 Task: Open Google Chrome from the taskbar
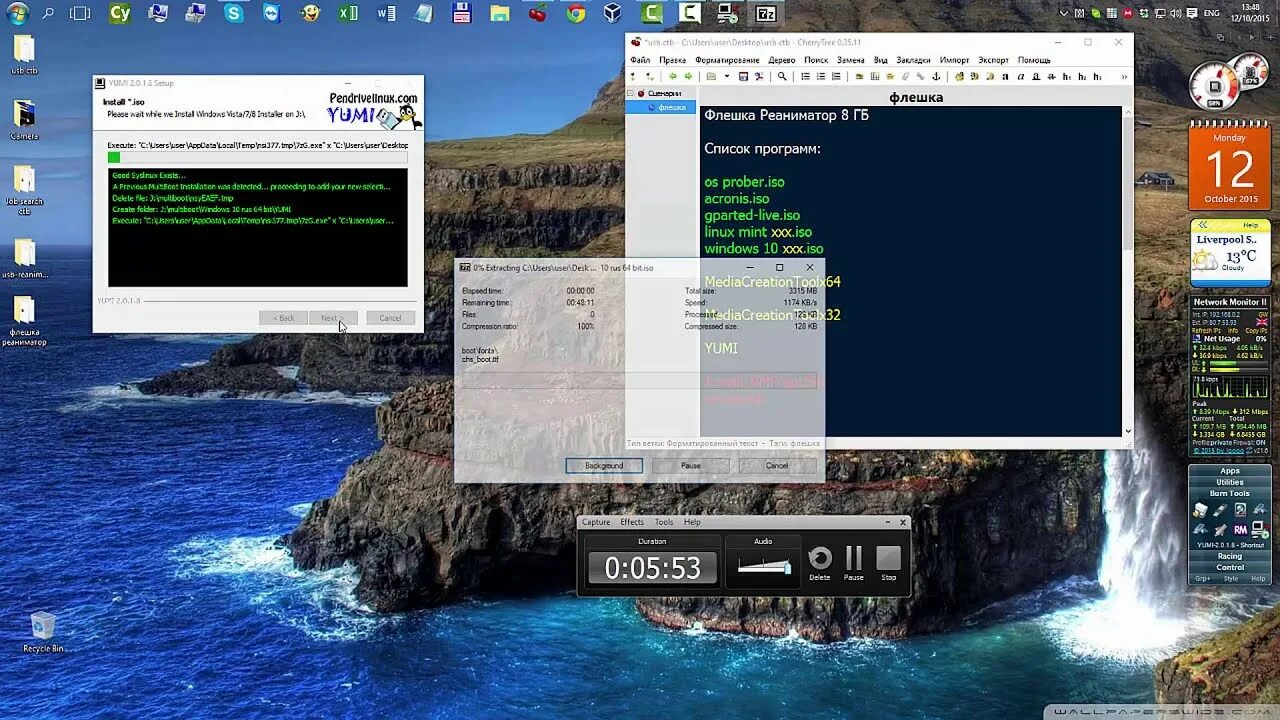tap(576, 14)
